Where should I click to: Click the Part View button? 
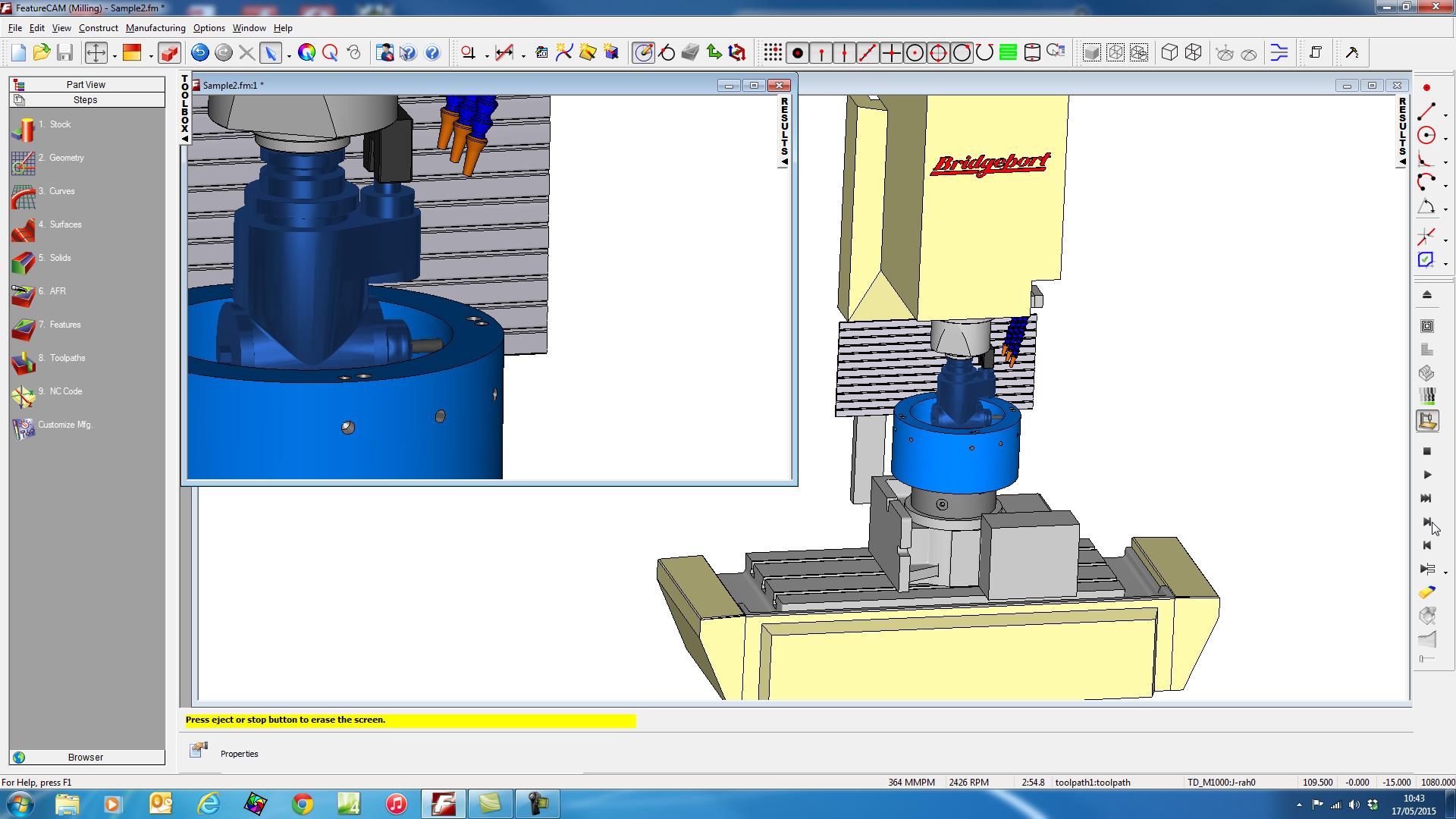pyautogui.click(x=86, y=84)
